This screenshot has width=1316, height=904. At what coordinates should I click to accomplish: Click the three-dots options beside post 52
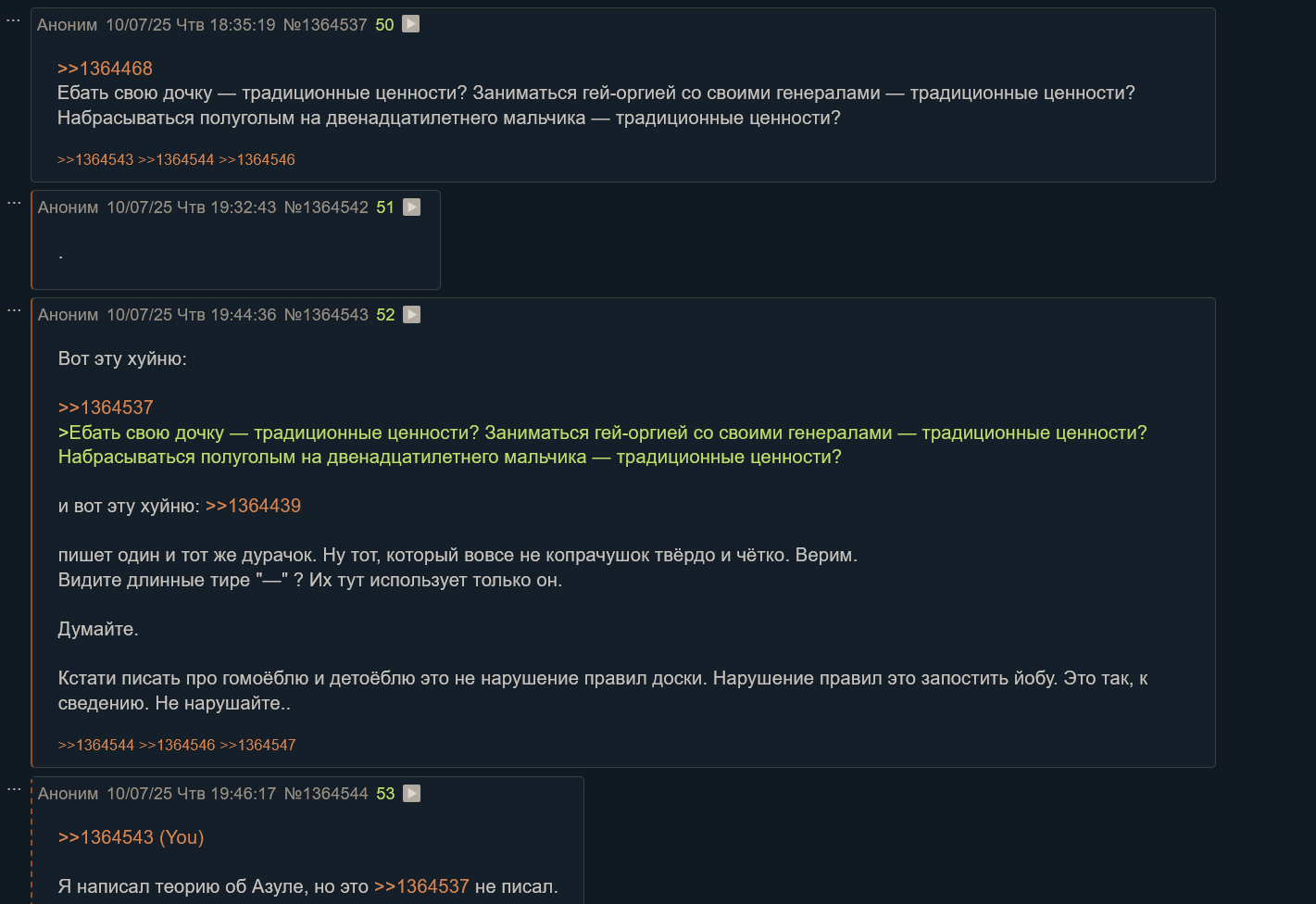(x=14, y=310)
